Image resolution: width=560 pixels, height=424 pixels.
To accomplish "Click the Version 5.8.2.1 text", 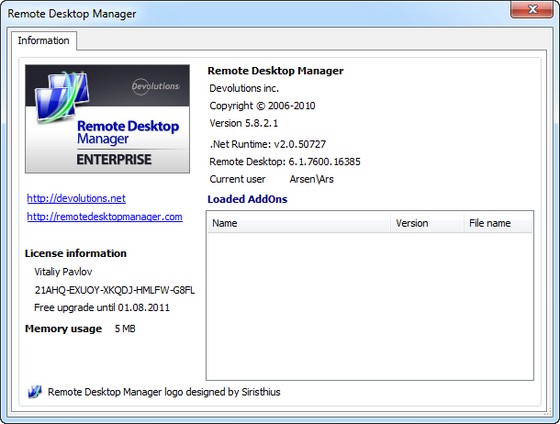I will pos(244,123).
